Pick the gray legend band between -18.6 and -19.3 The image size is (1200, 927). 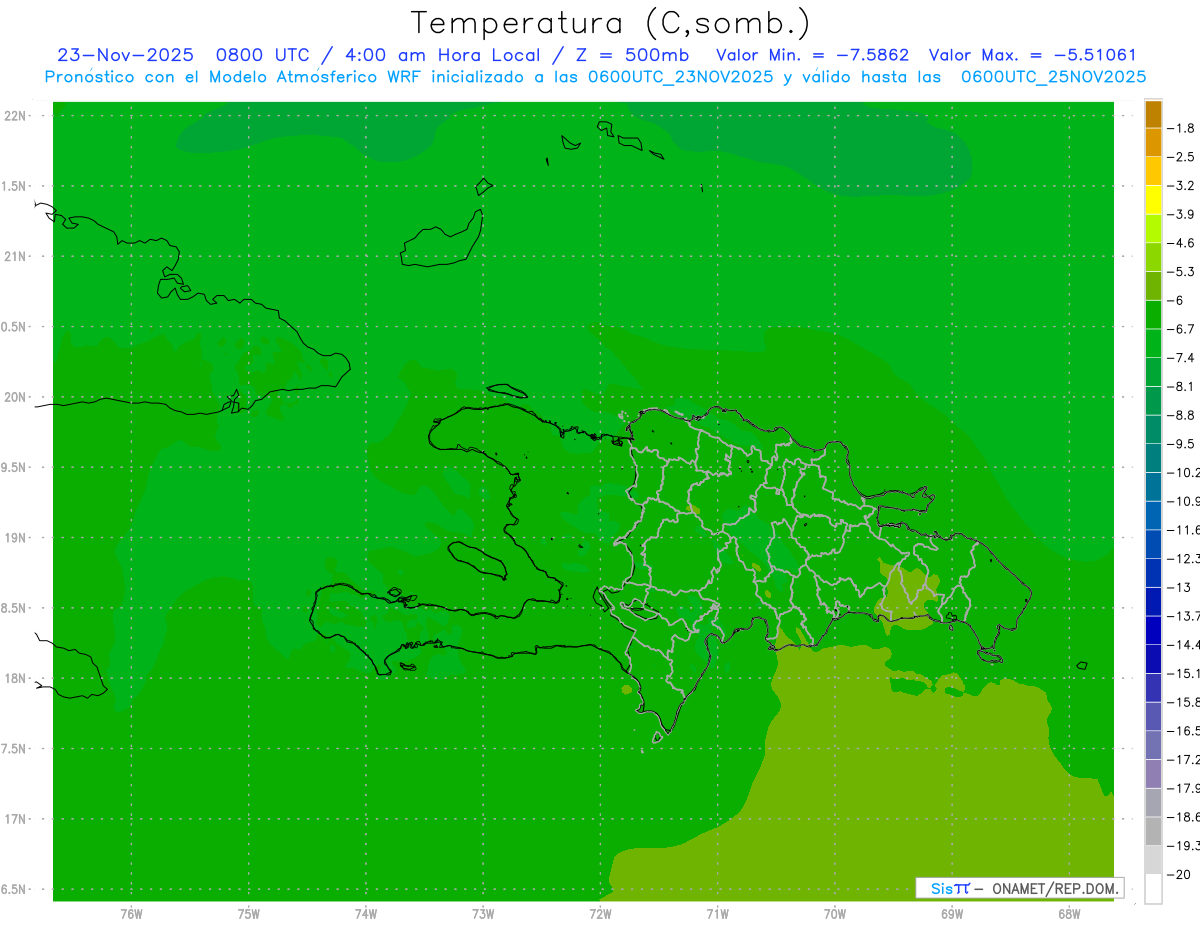pyautogui.click(x=1153, y=831)
